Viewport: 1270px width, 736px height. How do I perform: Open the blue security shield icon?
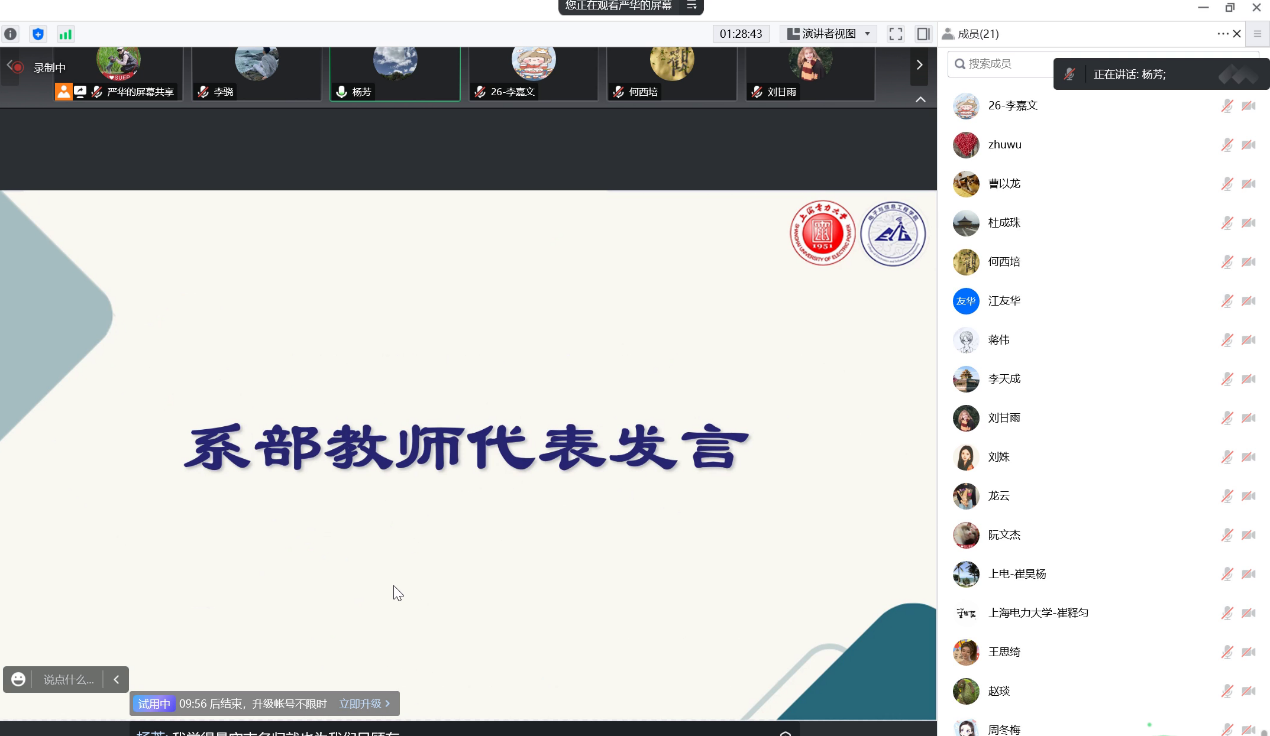tap(38, 34)
